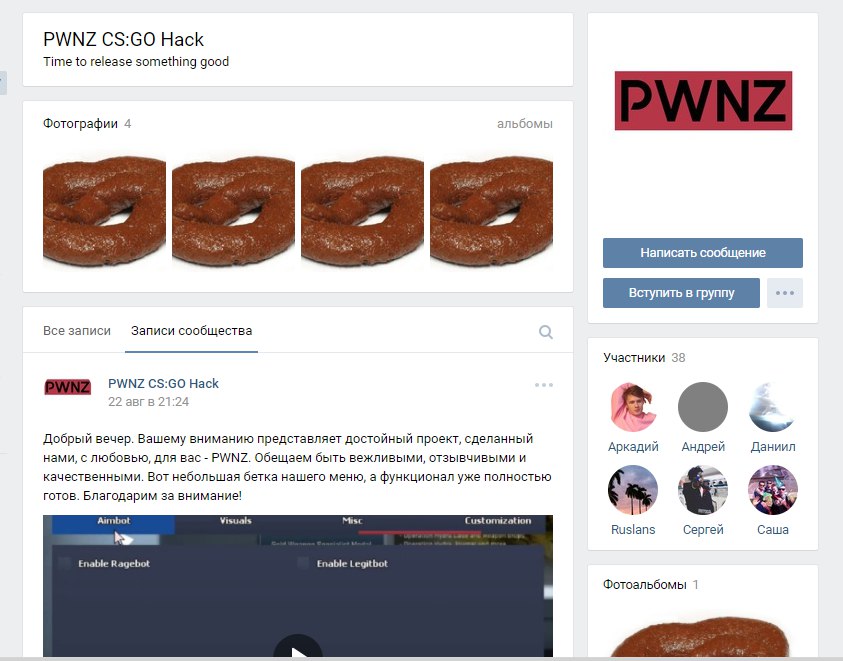Open the first pretzel photo thumbnail
This screenshot has height=661, width=843.
[x=104, y=211]
